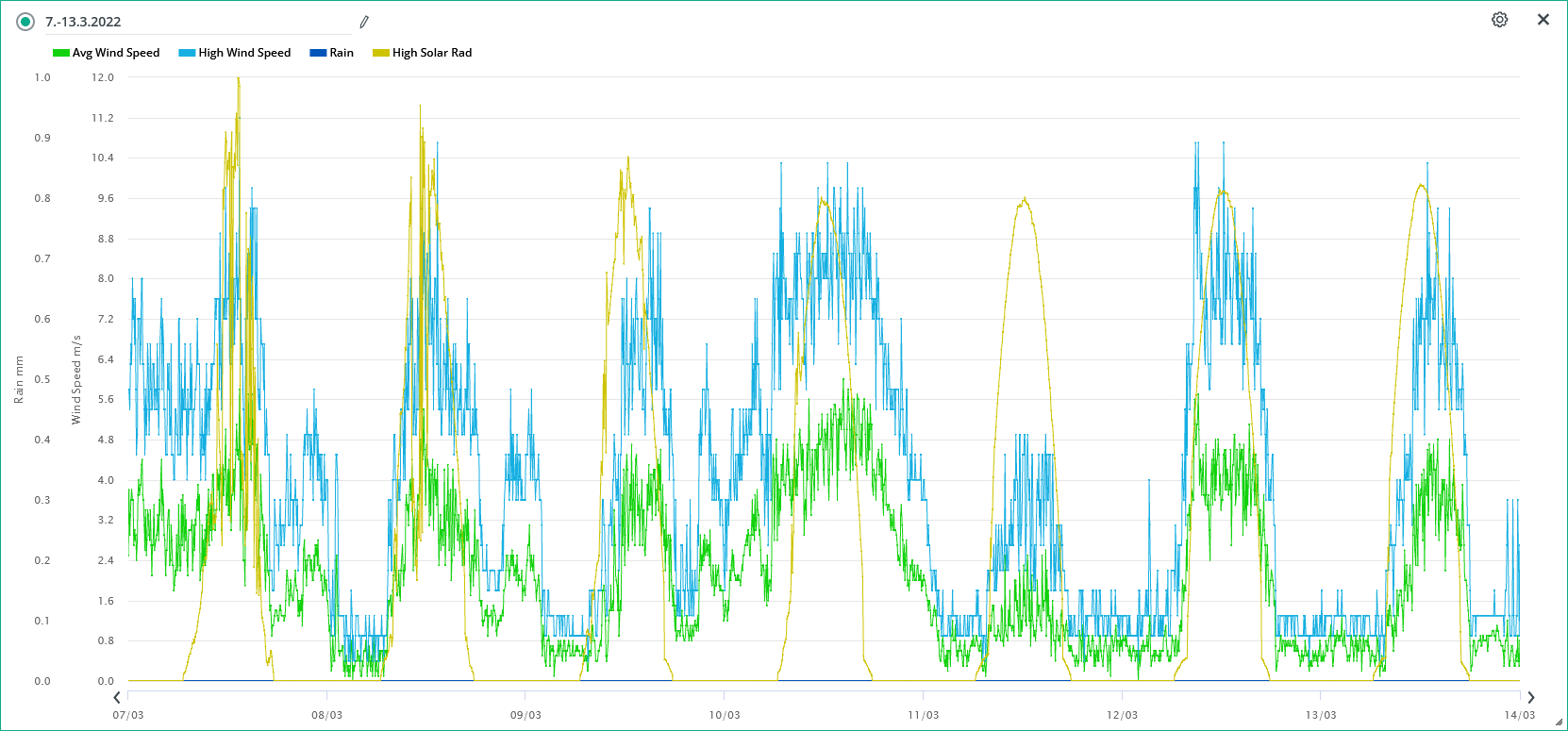The height and width of the screenshot is (731, 1568).
Task: Go to earlier dates with left chevron
Action: coord(117,698)
